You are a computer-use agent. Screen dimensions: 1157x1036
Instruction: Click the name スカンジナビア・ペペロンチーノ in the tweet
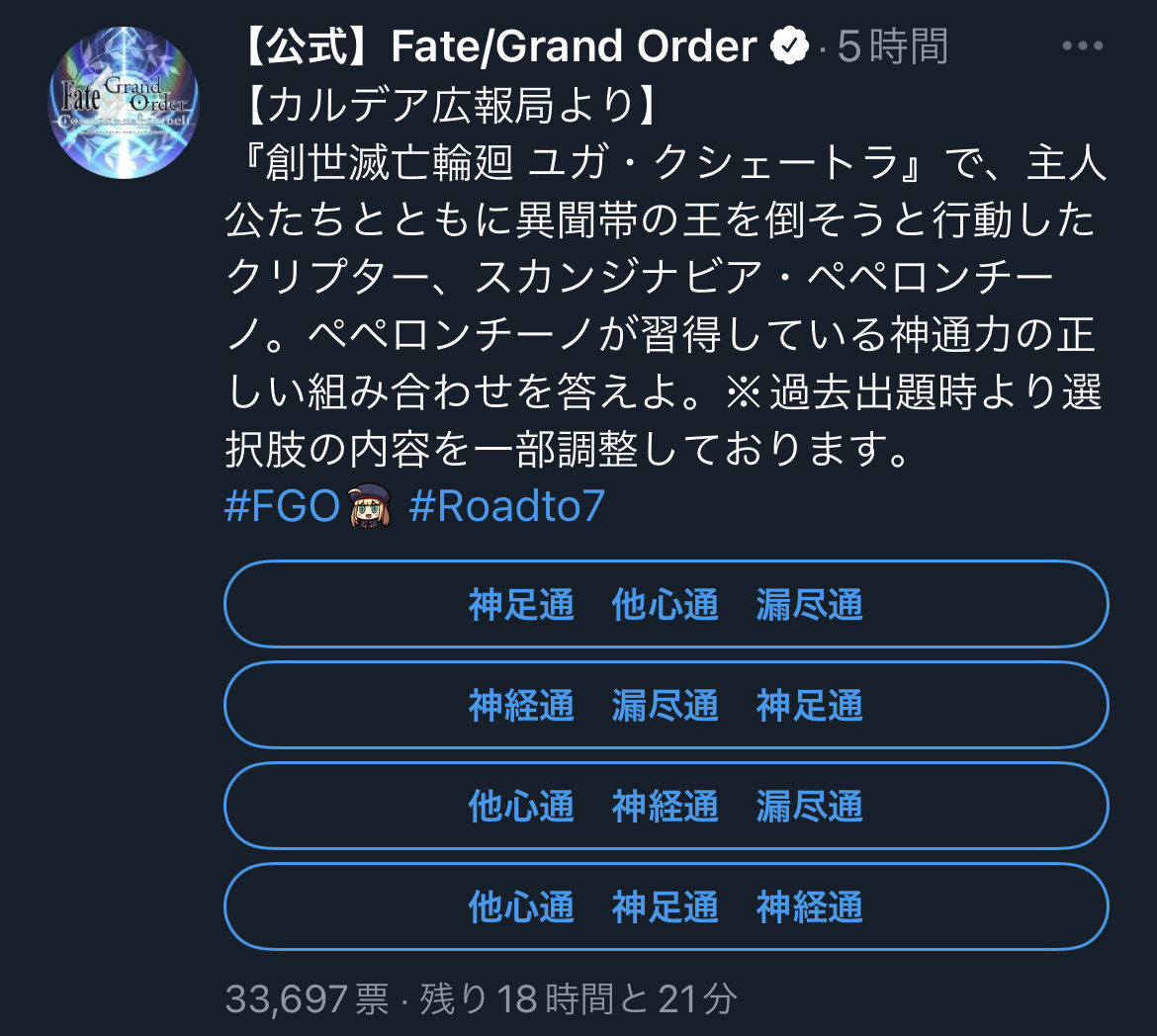(x=763, y=279)
